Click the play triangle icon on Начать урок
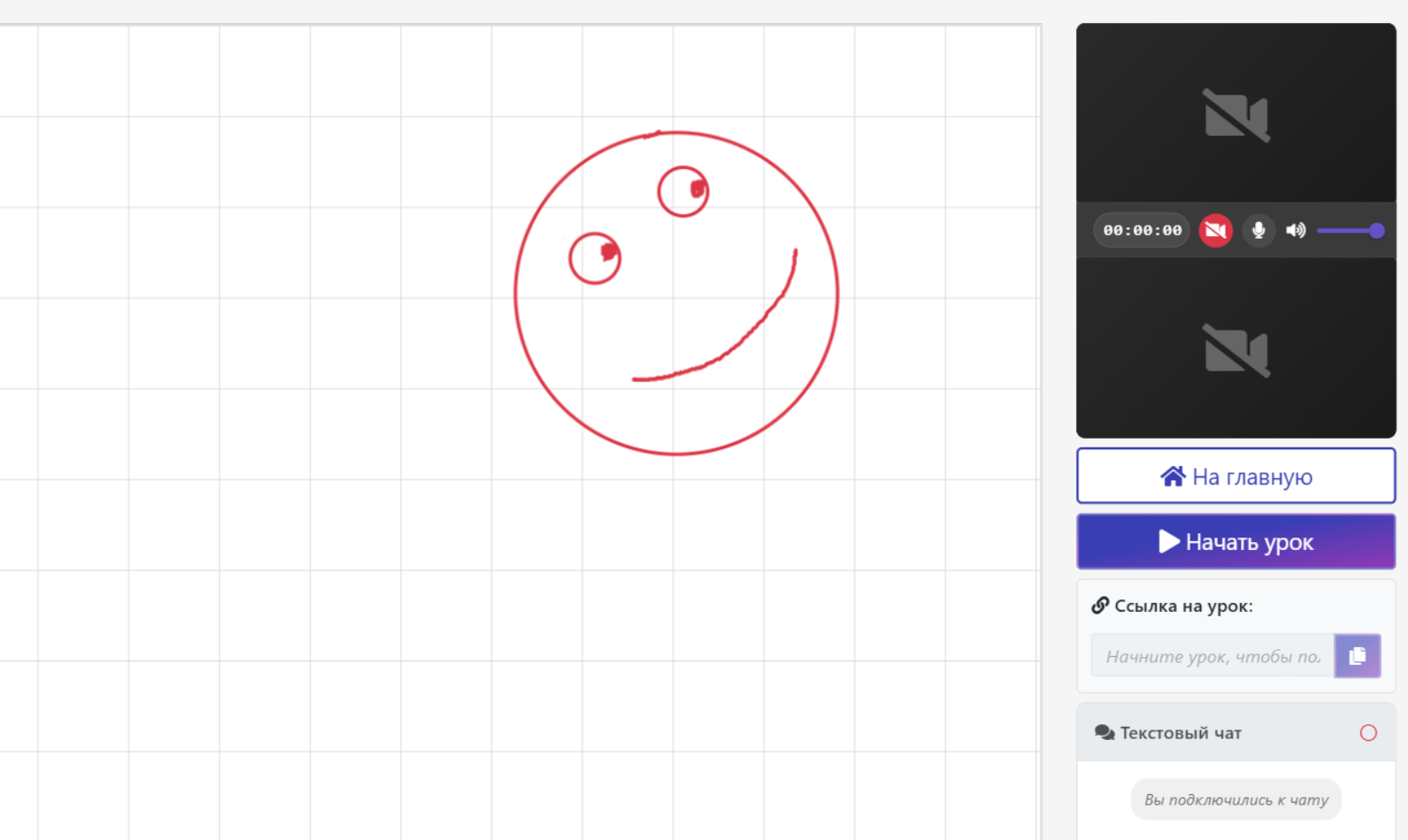 [x=1169, y=541]
